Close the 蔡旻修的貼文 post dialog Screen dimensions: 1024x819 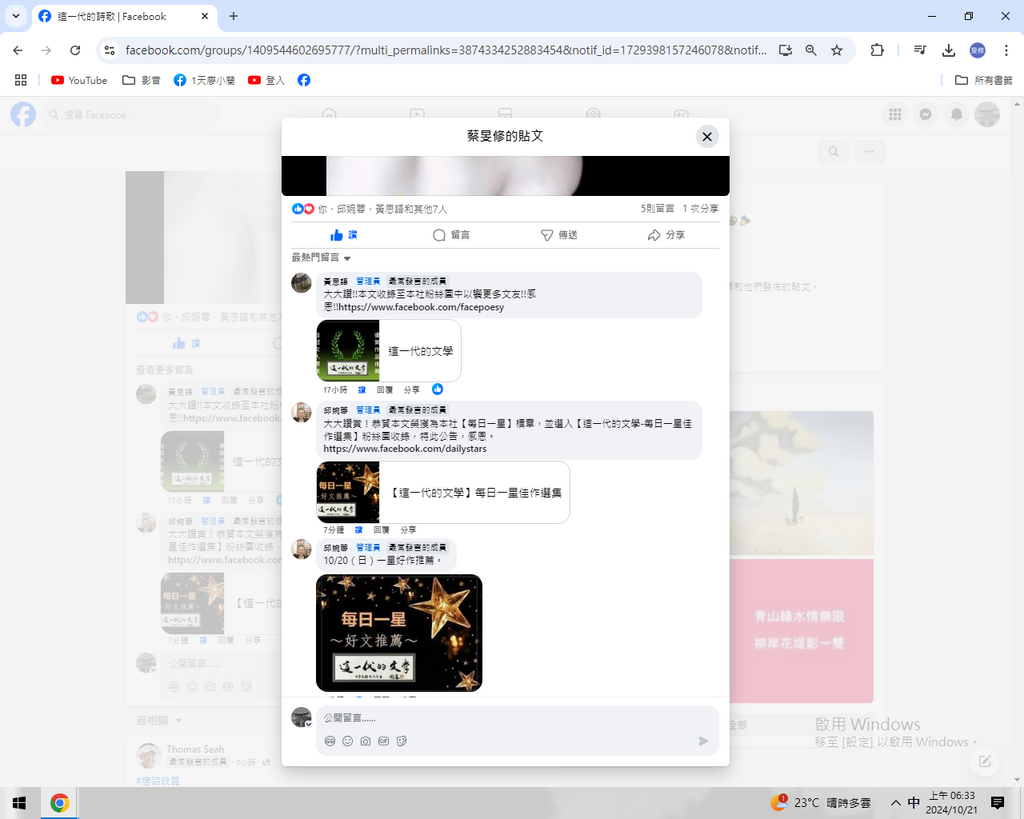[x=707, y=137]
